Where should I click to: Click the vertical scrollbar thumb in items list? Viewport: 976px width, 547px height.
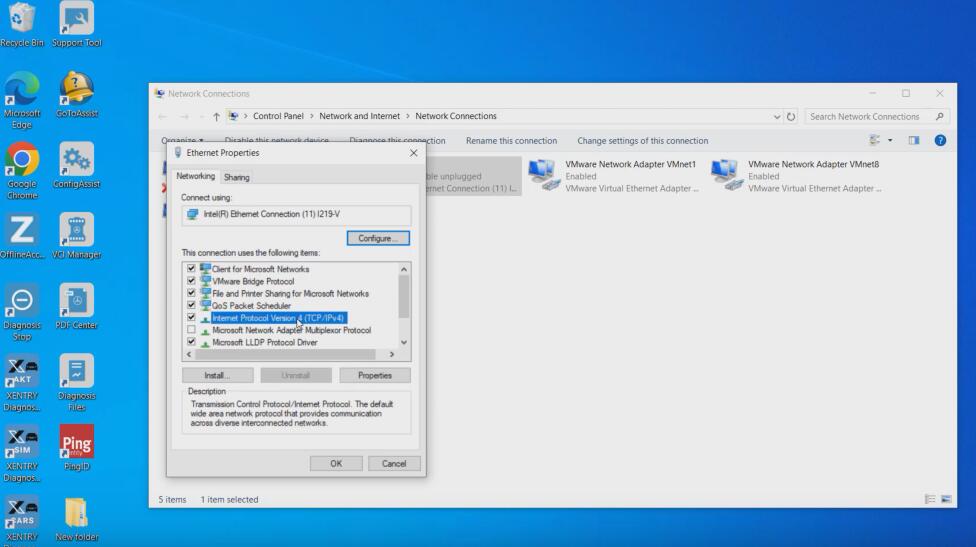point(404,297)
